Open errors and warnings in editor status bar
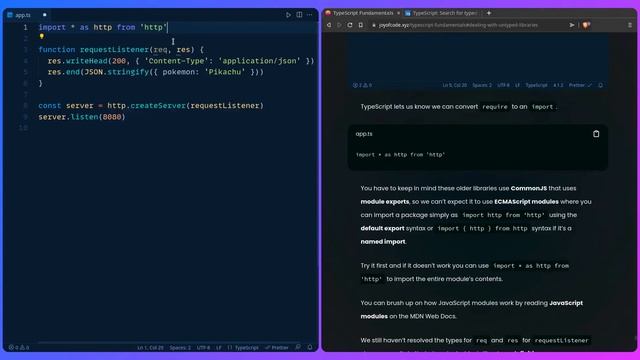The image size is (640, 360). [19, 347]
